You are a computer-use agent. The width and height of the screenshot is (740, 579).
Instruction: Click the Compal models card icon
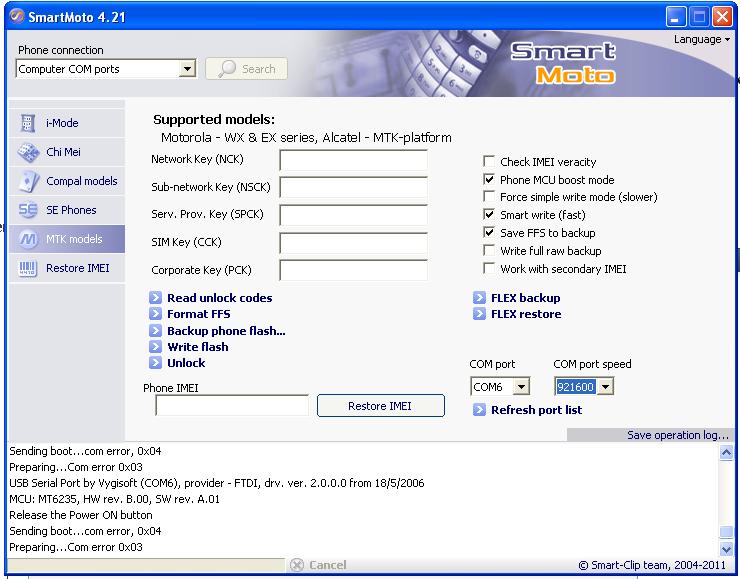29,181
